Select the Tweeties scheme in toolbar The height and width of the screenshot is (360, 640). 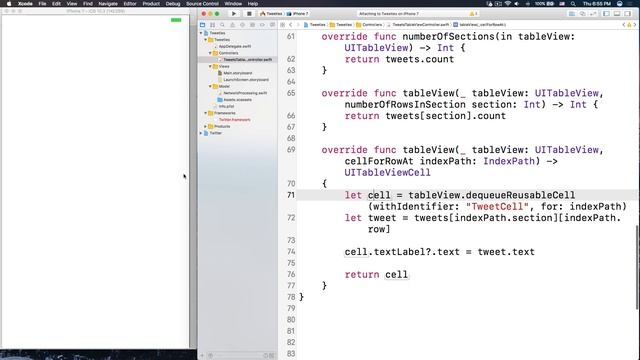[x=271, y=13]
